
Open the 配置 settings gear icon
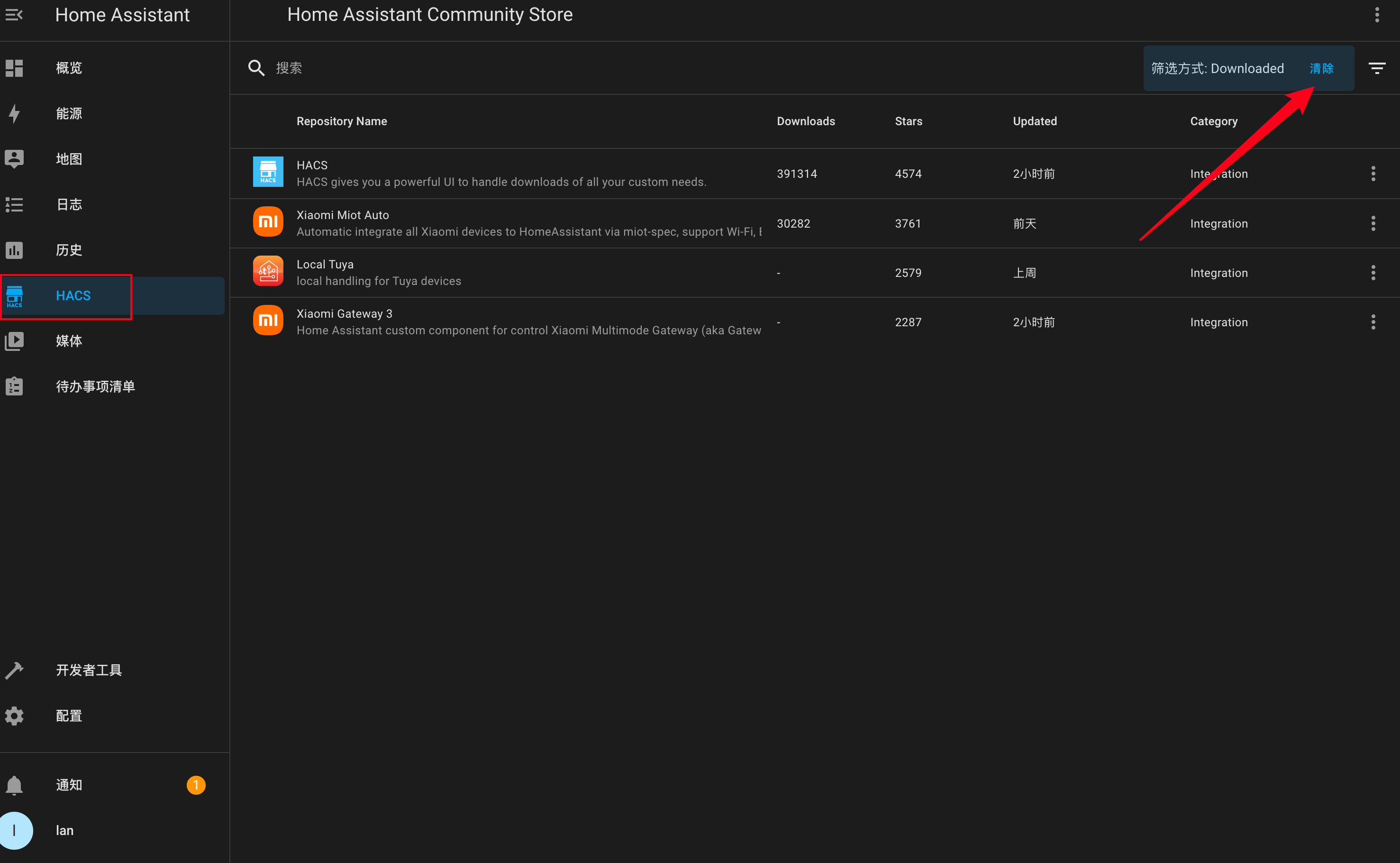coord(14,716)
